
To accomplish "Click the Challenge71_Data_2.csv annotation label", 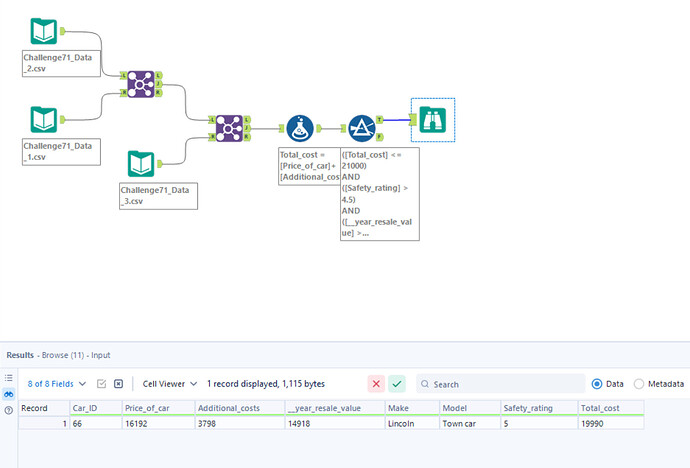I will pos(61,63).
